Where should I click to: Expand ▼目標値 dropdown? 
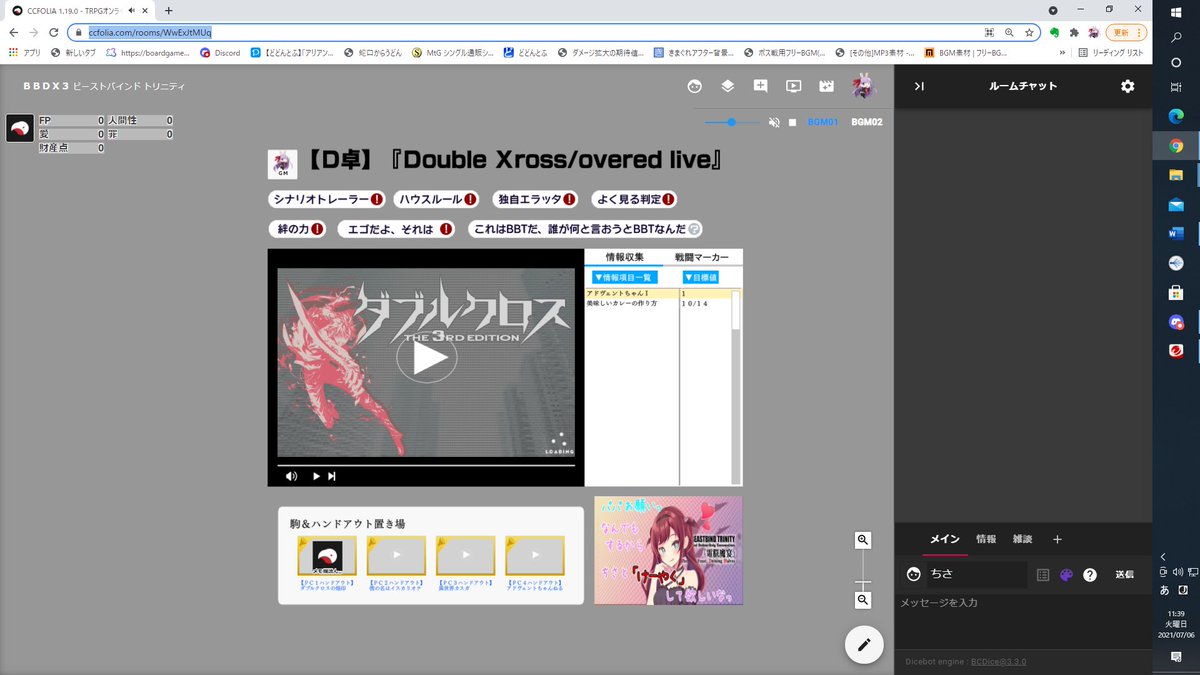click(x=701, y=277)
